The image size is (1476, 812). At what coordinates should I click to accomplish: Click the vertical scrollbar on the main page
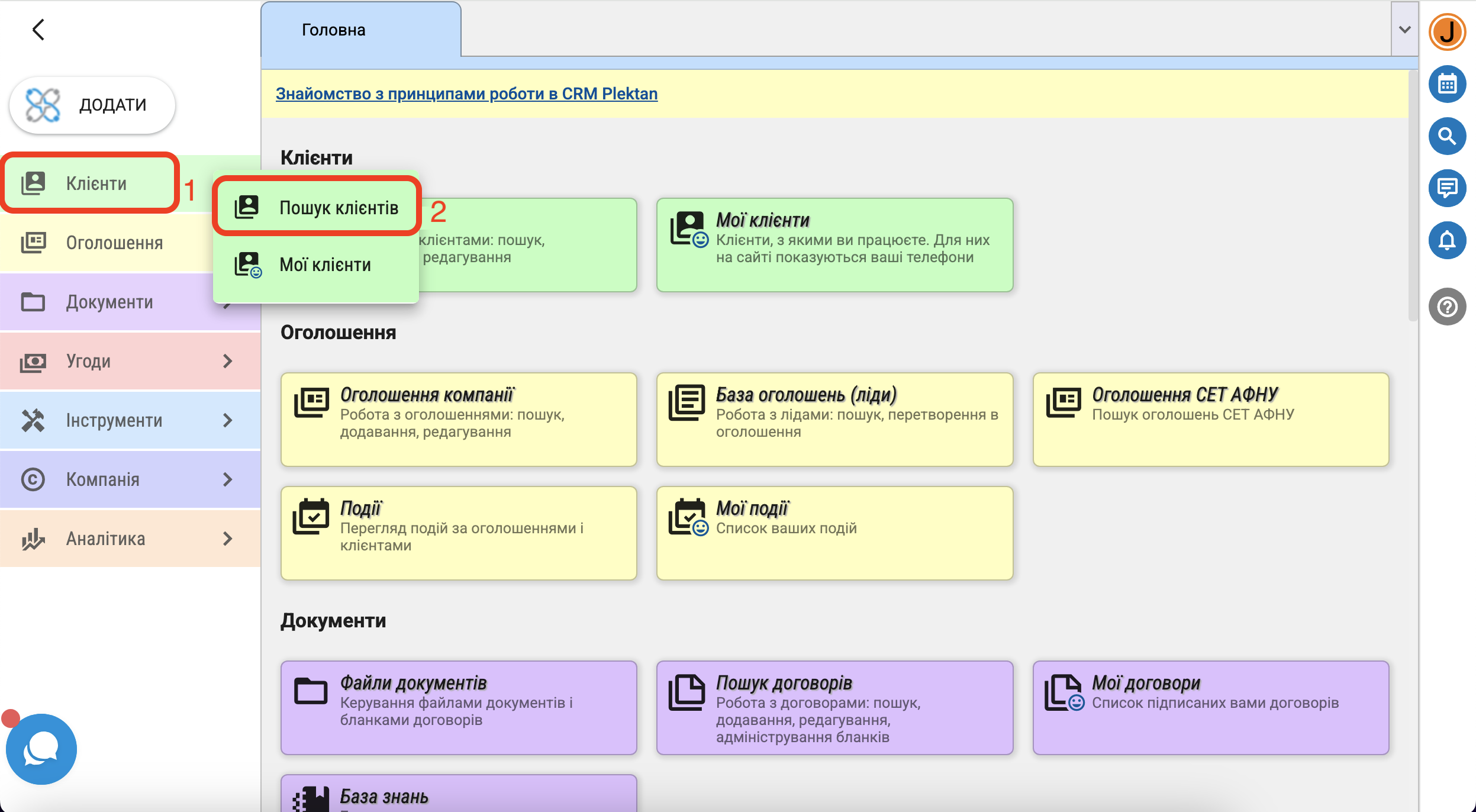point(1413,195)
